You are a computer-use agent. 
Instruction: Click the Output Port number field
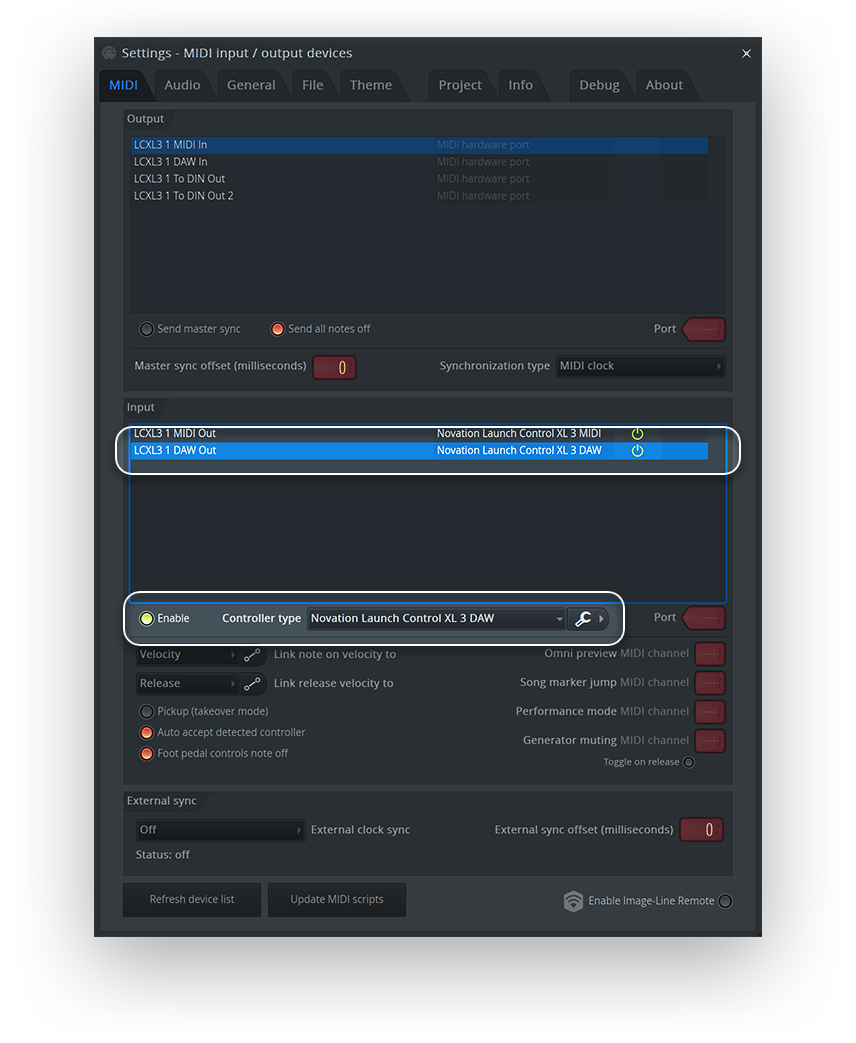click(x=705, y=329)
